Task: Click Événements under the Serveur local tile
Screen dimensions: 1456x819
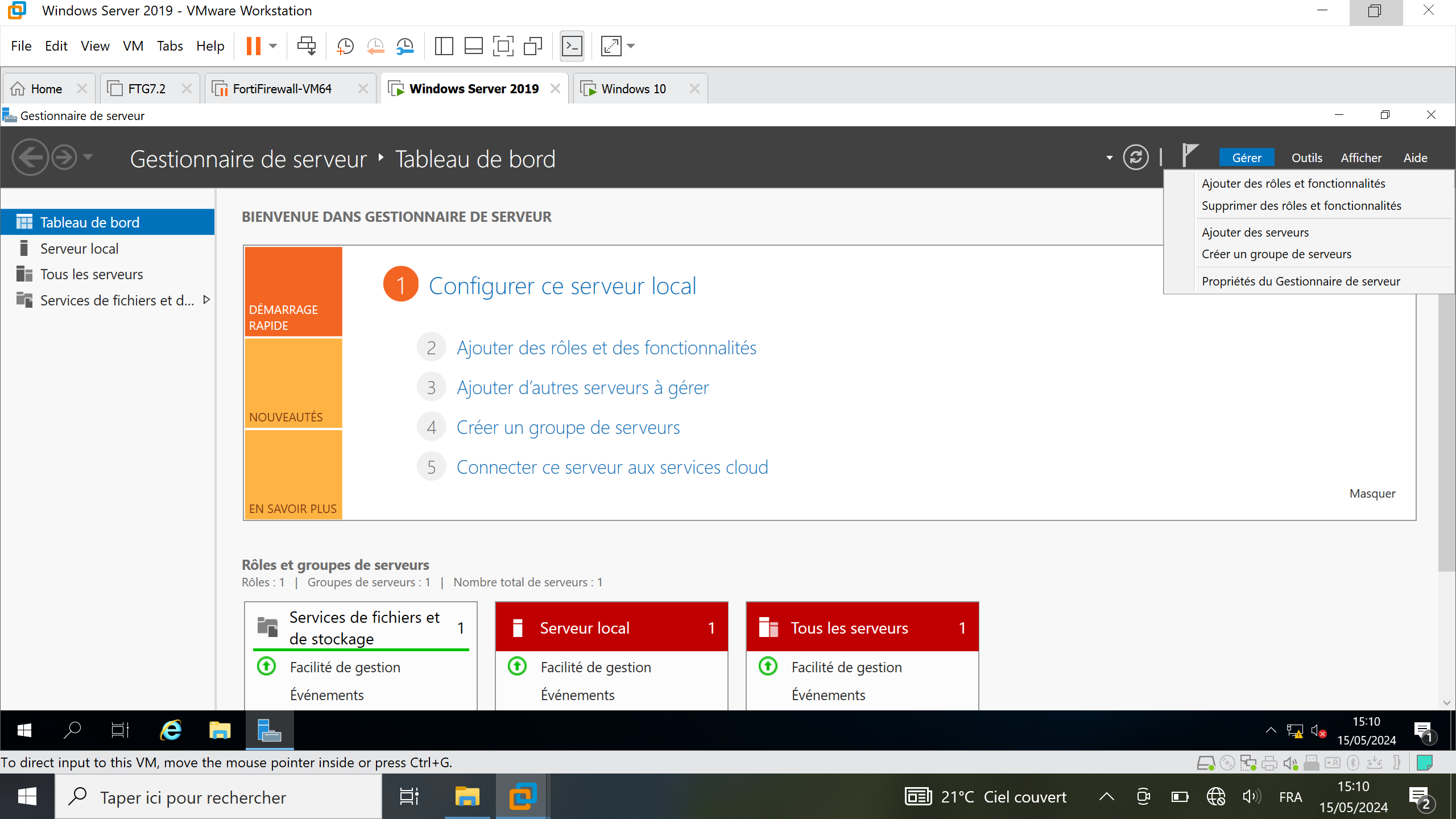Action: [x=577, y=695]
